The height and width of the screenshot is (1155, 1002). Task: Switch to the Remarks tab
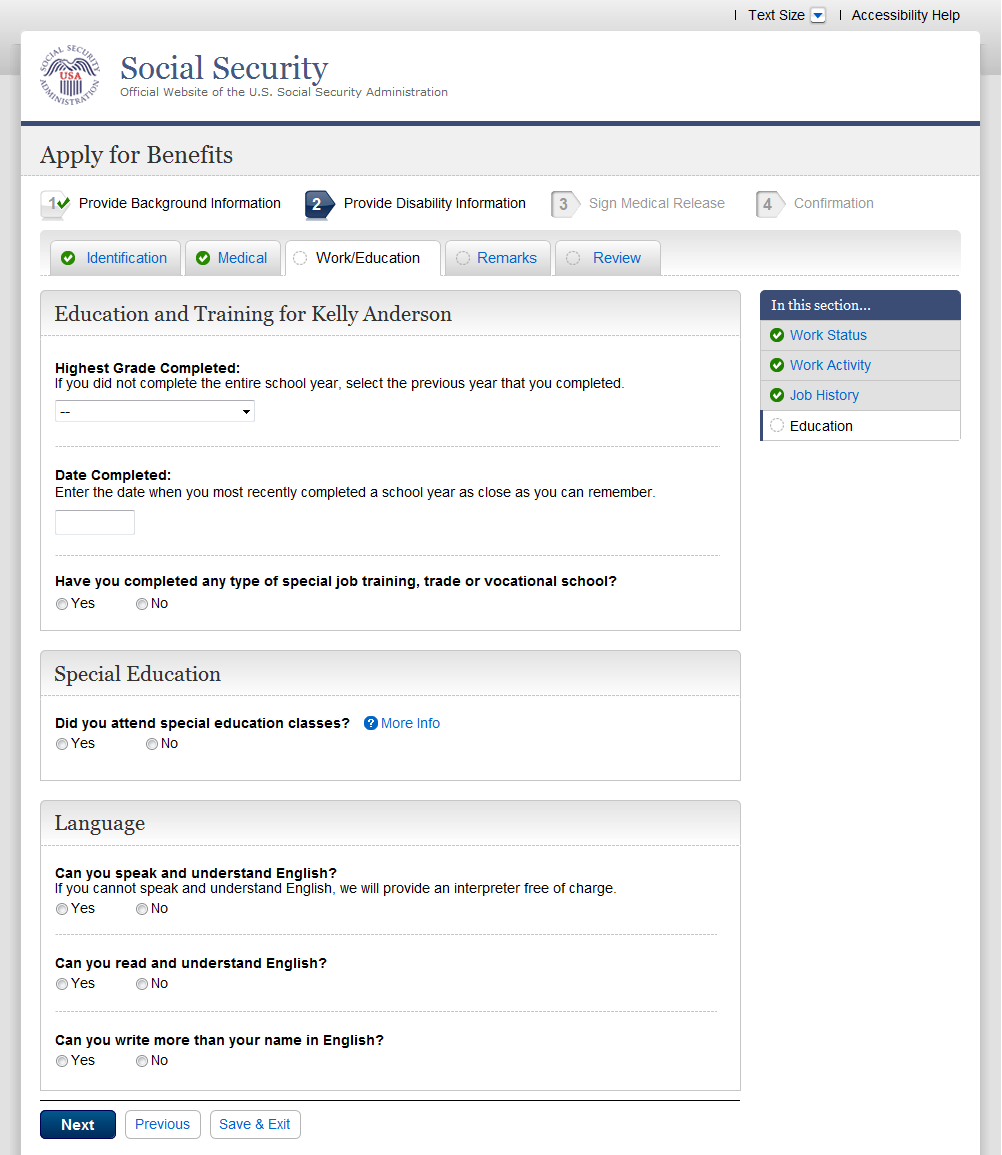(506, 258)
